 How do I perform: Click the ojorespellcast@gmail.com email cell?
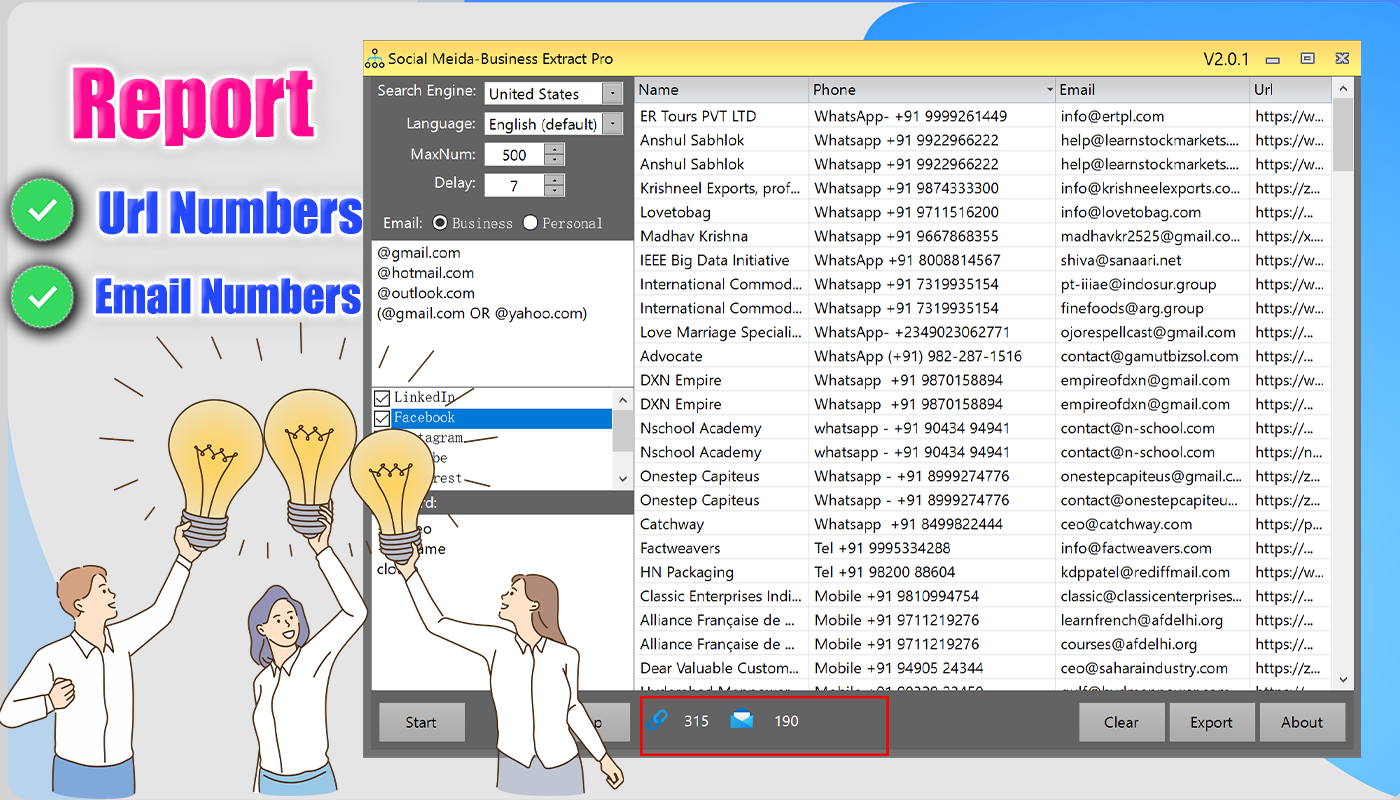pyautogui.click(x=1152, y=332)
